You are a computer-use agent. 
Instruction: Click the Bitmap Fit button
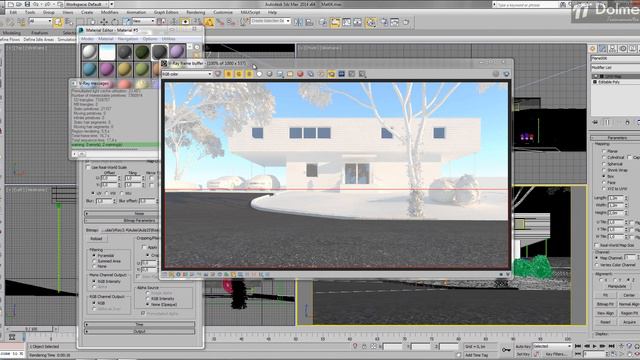coord(605,304)
